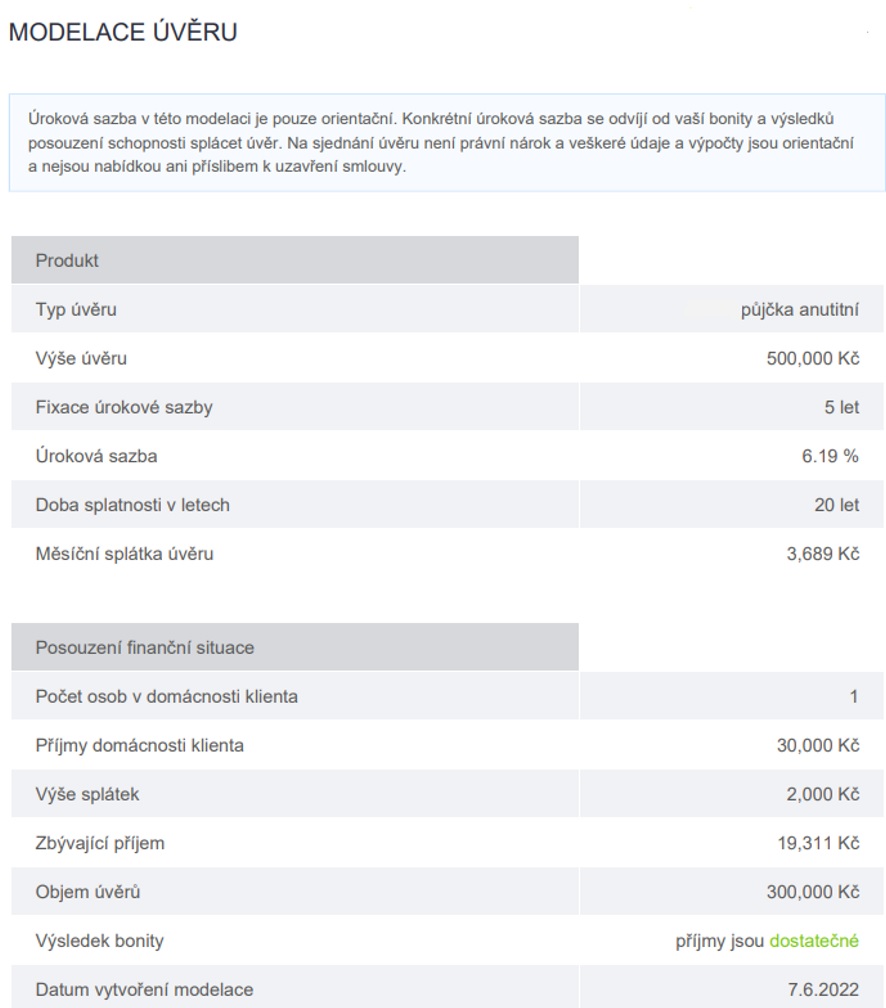
Task: Click the 19,311 Kč remaining income
Action: 818,843
